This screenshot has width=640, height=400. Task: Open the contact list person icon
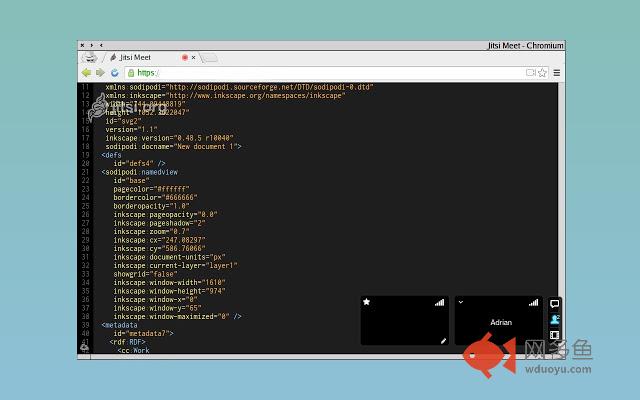tap(554, 320)
